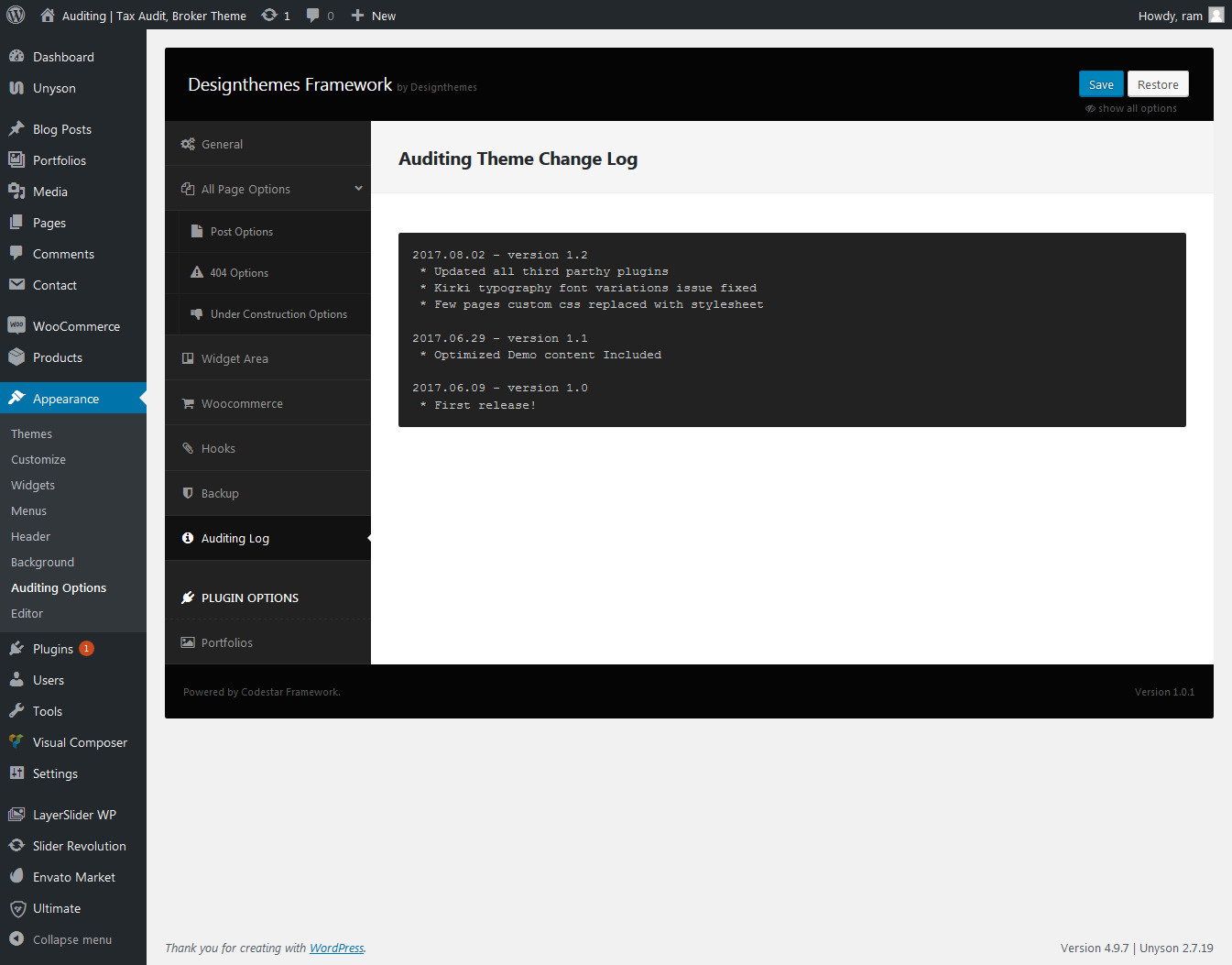
Task: Open Background submenu item
Action: (x=42, y=562)
